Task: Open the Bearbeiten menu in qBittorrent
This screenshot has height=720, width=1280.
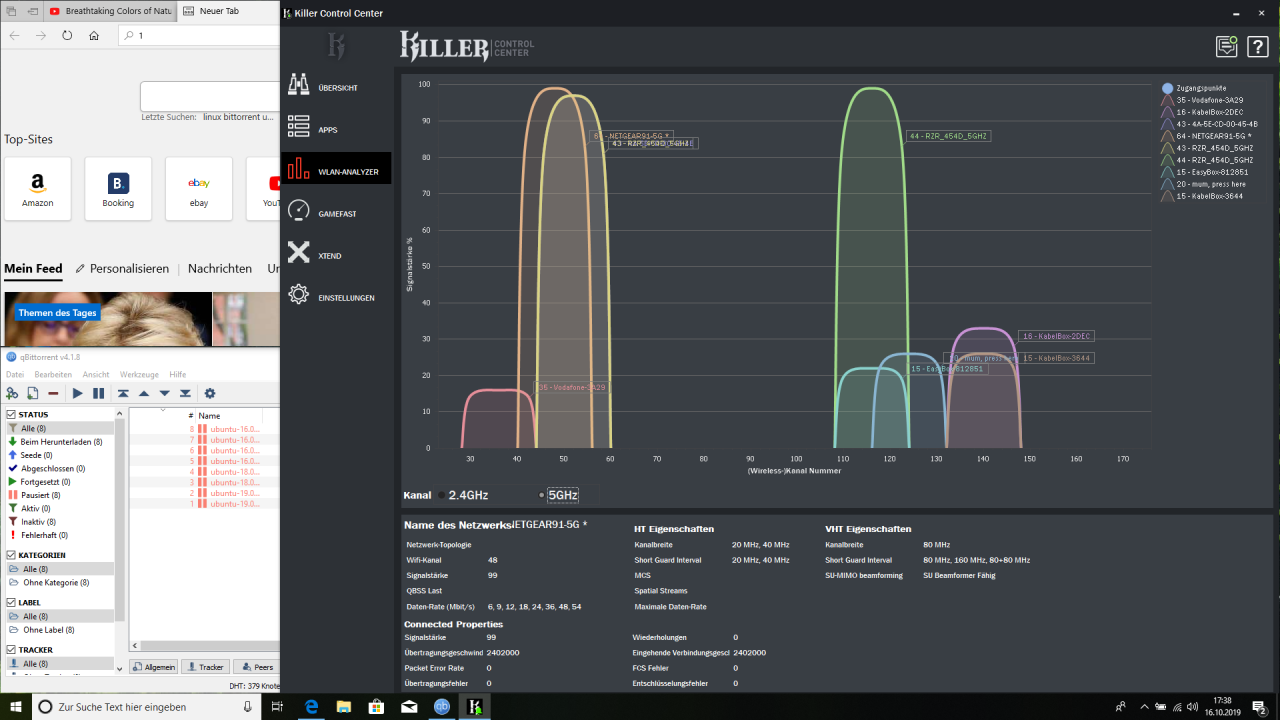Action: (x=53, y=375)
